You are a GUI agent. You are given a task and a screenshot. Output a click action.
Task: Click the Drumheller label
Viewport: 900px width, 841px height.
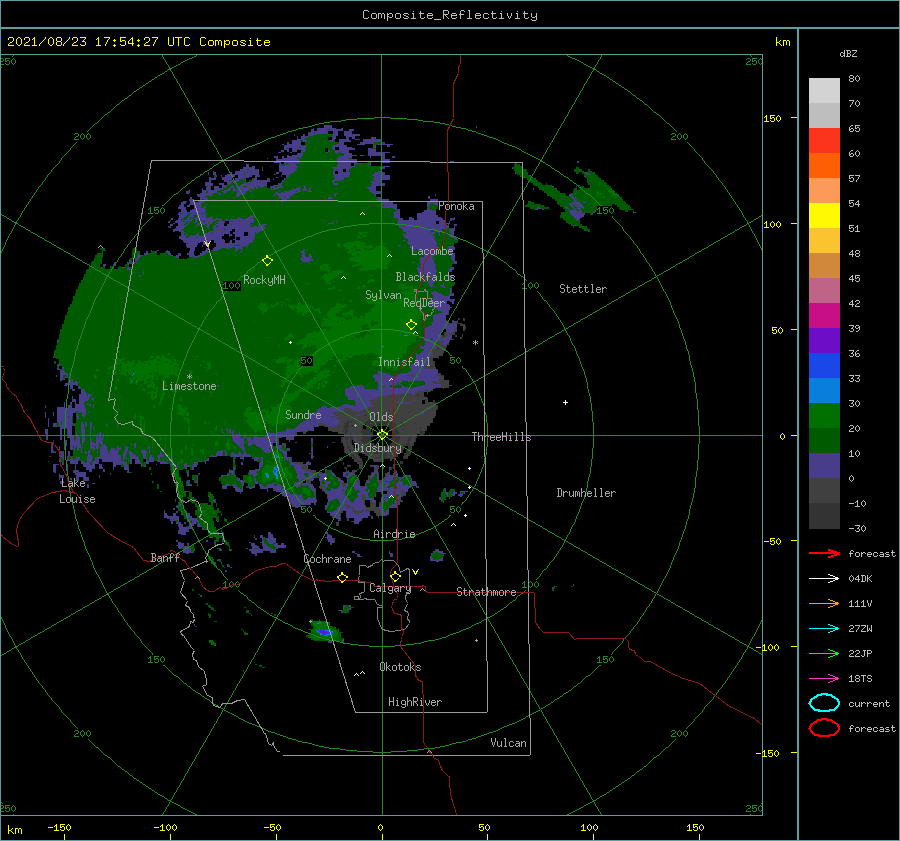click(x=586, y=493)
